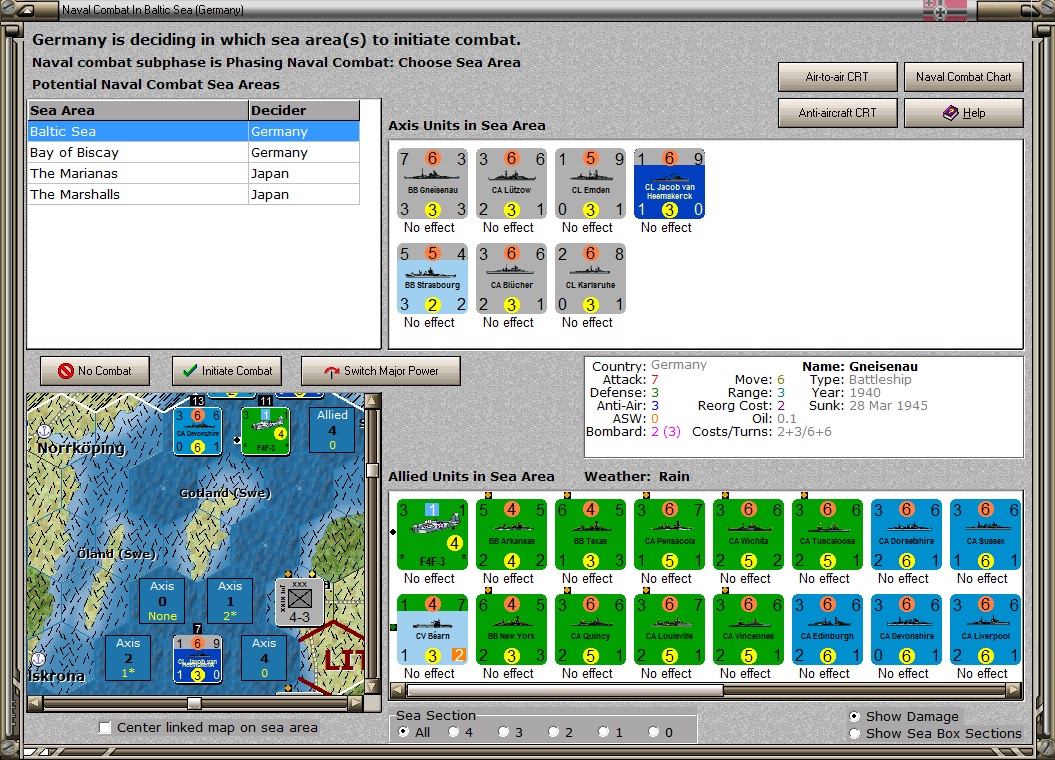
Task: Click left arrow of Allied units scrollbar
Action: (x=398, y=690)
